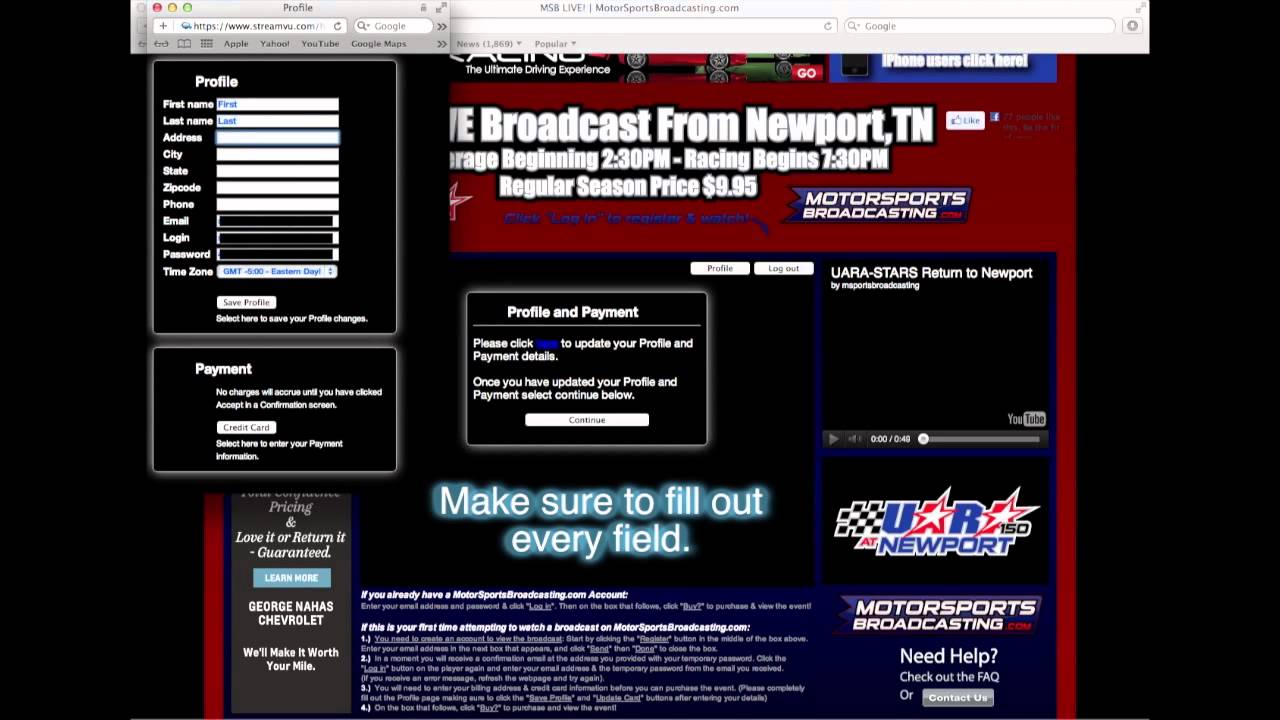Click the Facebook Like button
1280x720 pixels.
pos(965,121)
